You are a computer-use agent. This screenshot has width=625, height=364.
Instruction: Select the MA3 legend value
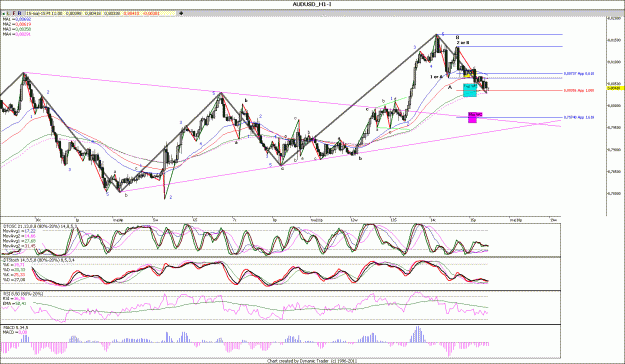(23, 29)
